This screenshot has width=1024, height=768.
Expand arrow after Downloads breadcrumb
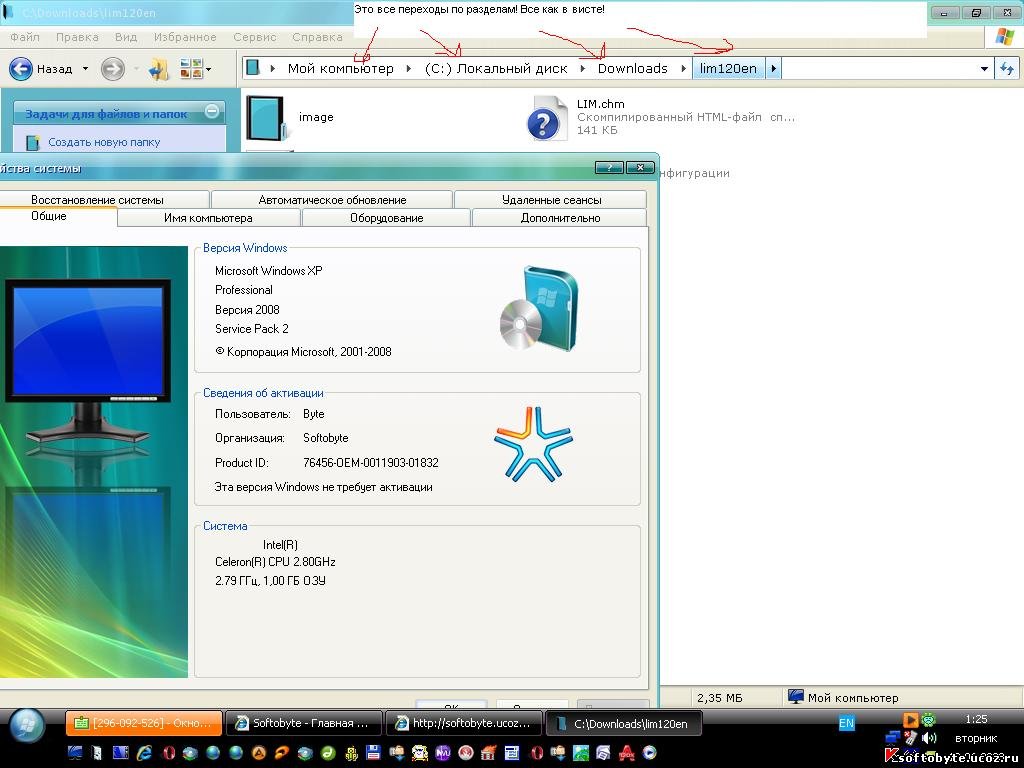pos(684,69)
